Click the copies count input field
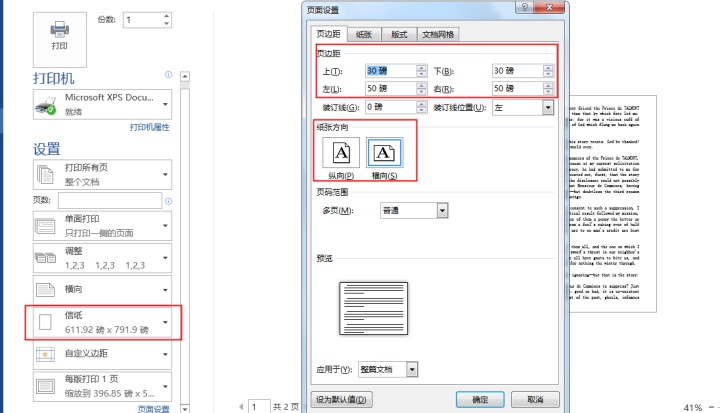The height and width of the screenshot is (413, 720). coord(143,20)
